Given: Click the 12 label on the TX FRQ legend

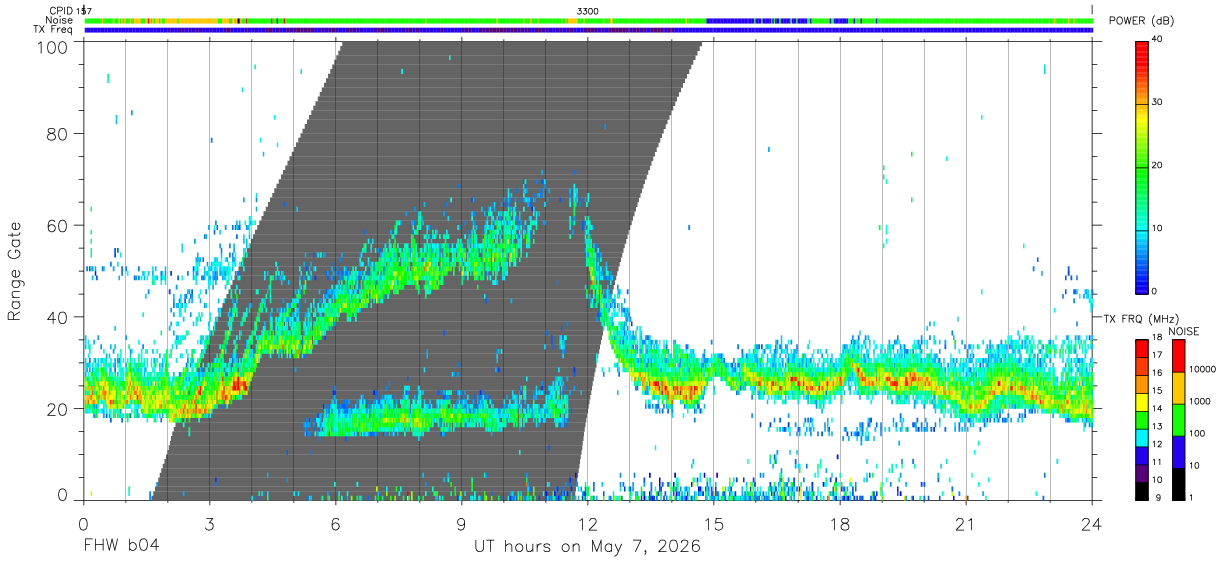Looking at the screenshot, I should 1157,444.
